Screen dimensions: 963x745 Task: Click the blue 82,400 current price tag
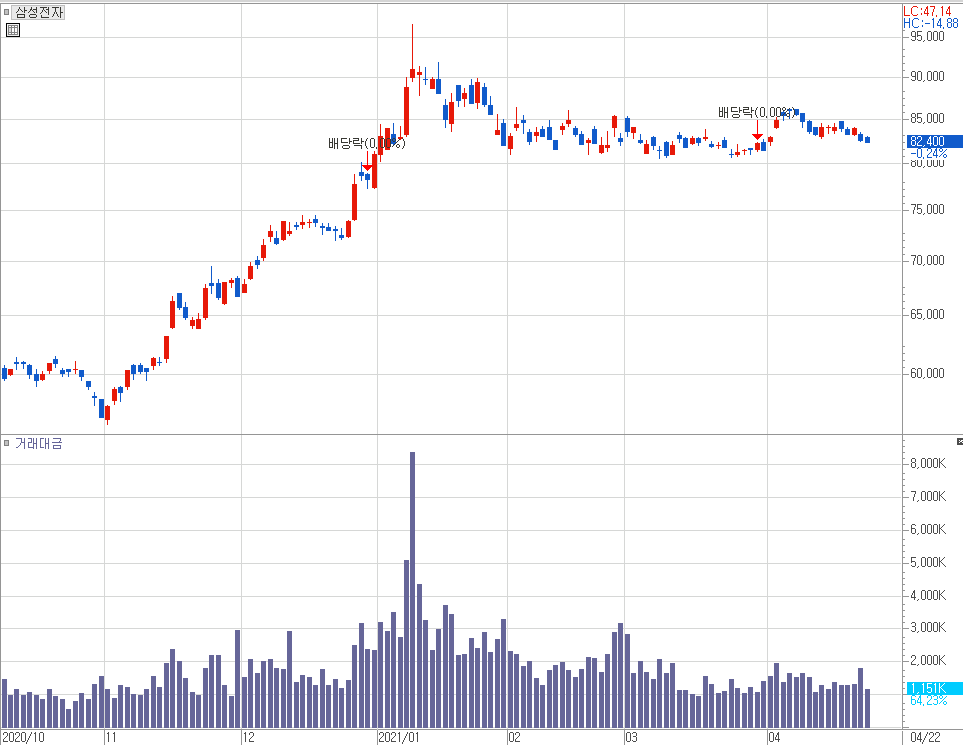pos(927,141)
